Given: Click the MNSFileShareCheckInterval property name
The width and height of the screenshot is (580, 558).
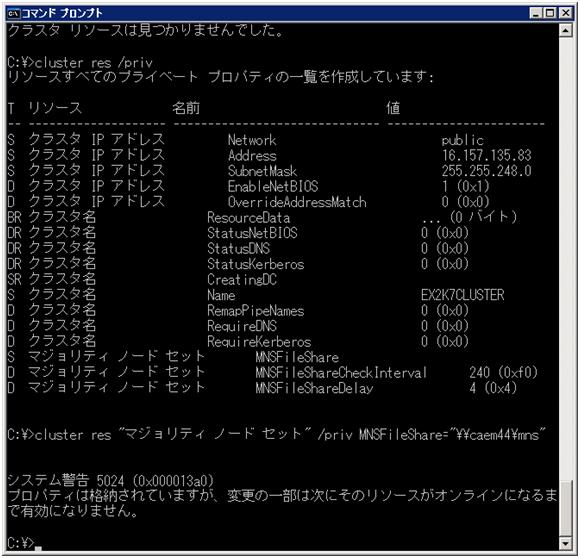Looking at the screenshot, I should tap(341, 373).
